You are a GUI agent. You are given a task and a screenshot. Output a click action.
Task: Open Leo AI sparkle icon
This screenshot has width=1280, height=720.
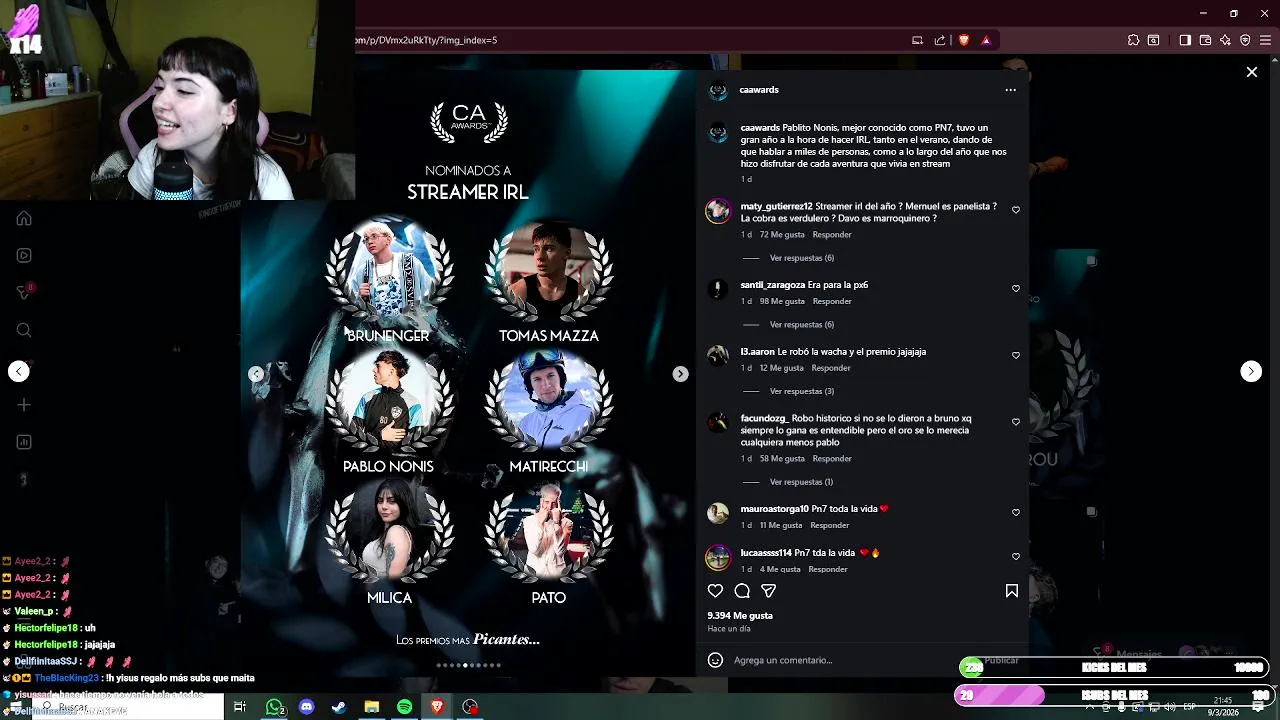click(1225, 40)
